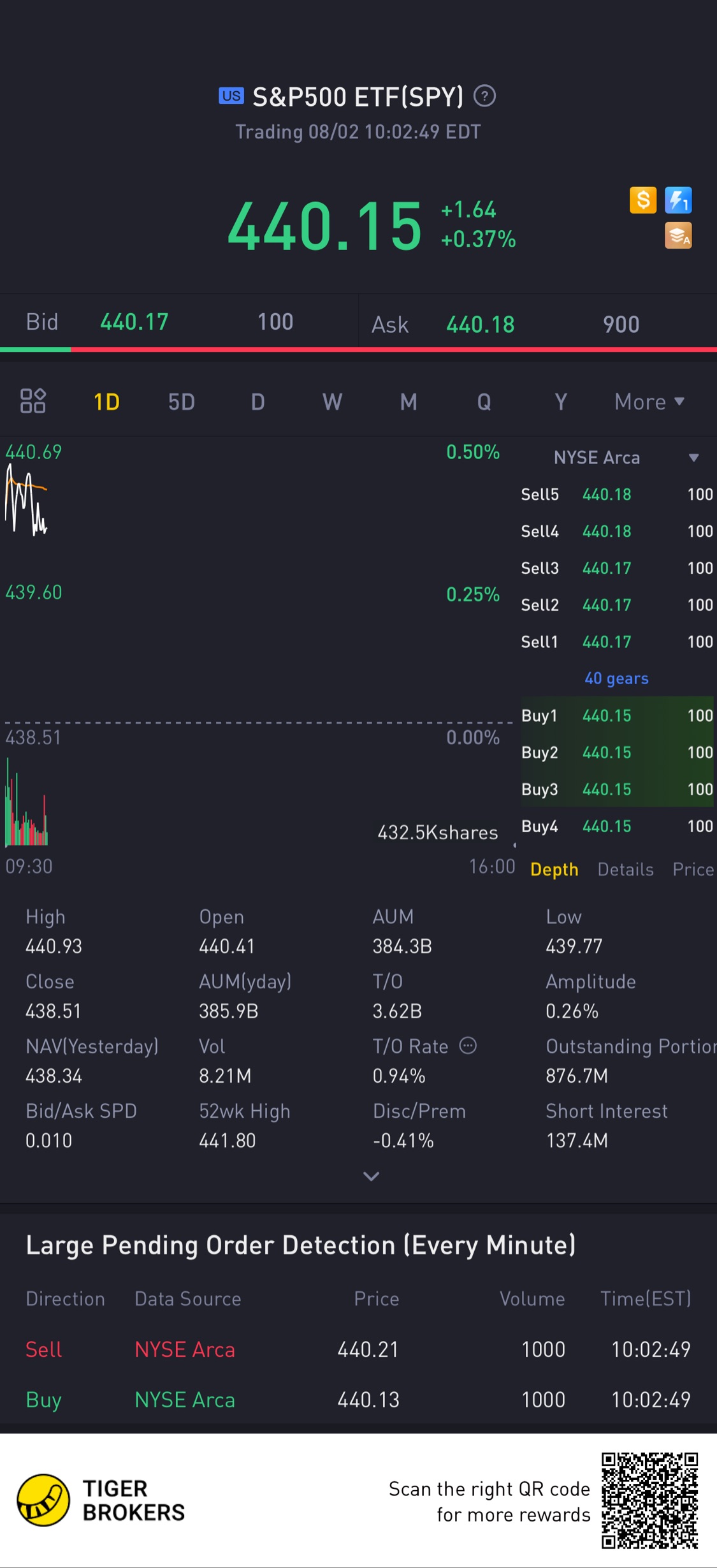Tap the help question-mark icon beside SPY

pos(484,96)
